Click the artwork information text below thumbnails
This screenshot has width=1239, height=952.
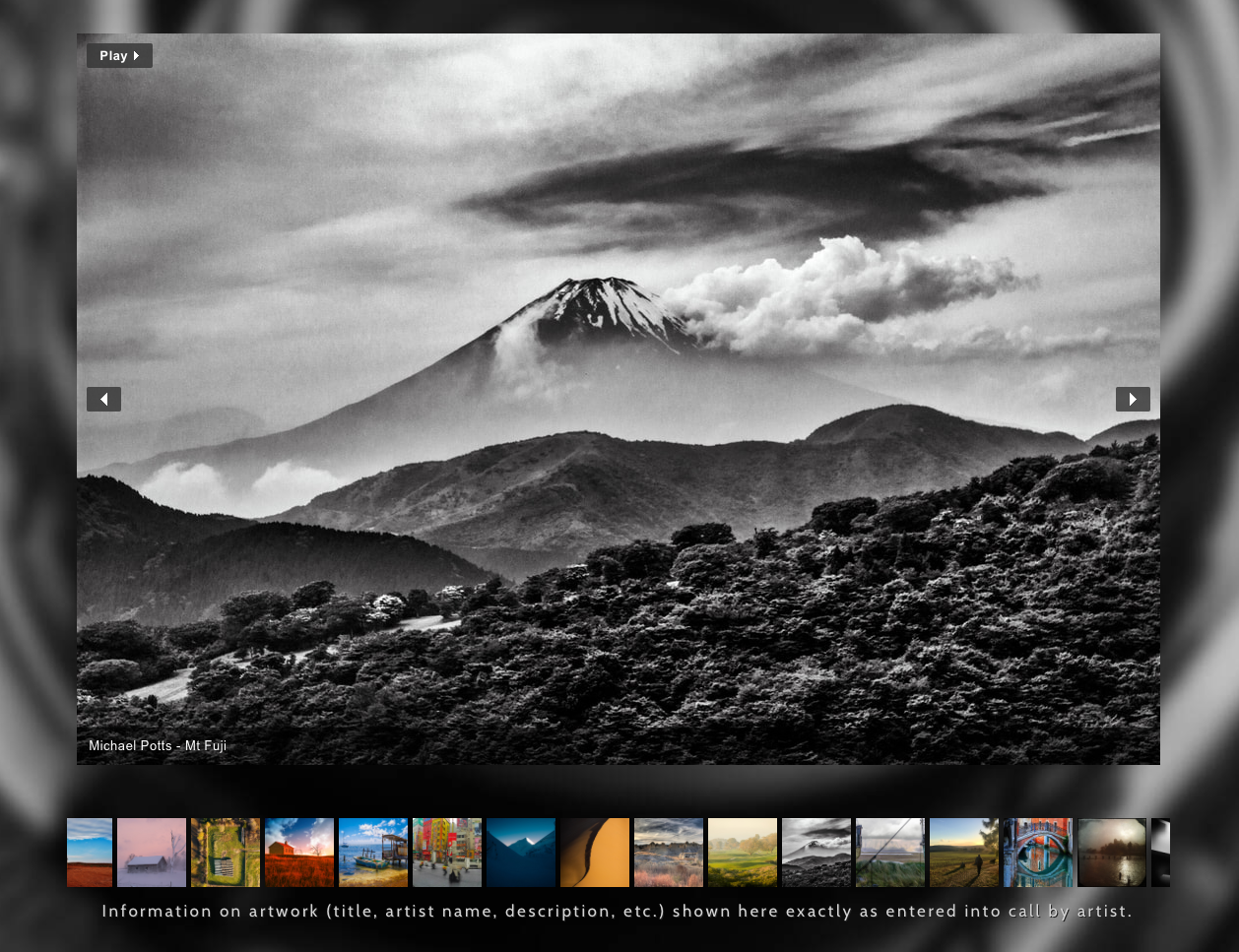(x=619, y=912)
